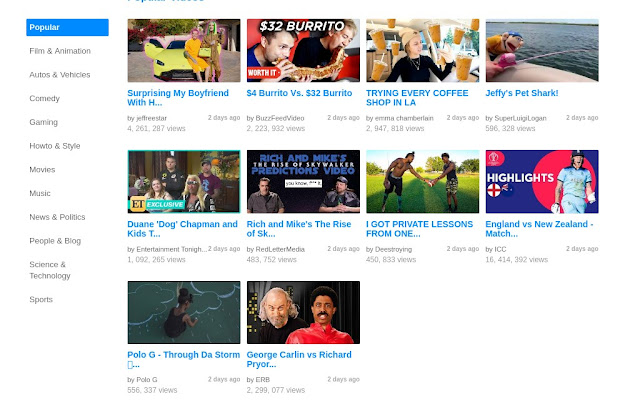640x404 pixels.
Task: Click the '596, 328 views' count
Action: point(510,129)
